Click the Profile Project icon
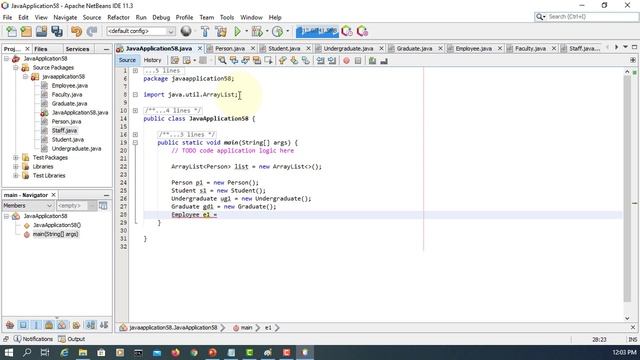This screenshot has width=640, height=360. pos(277,31)
